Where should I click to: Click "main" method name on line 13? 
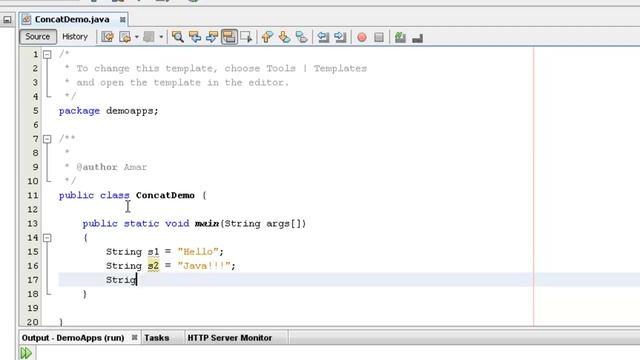[207, 223]
